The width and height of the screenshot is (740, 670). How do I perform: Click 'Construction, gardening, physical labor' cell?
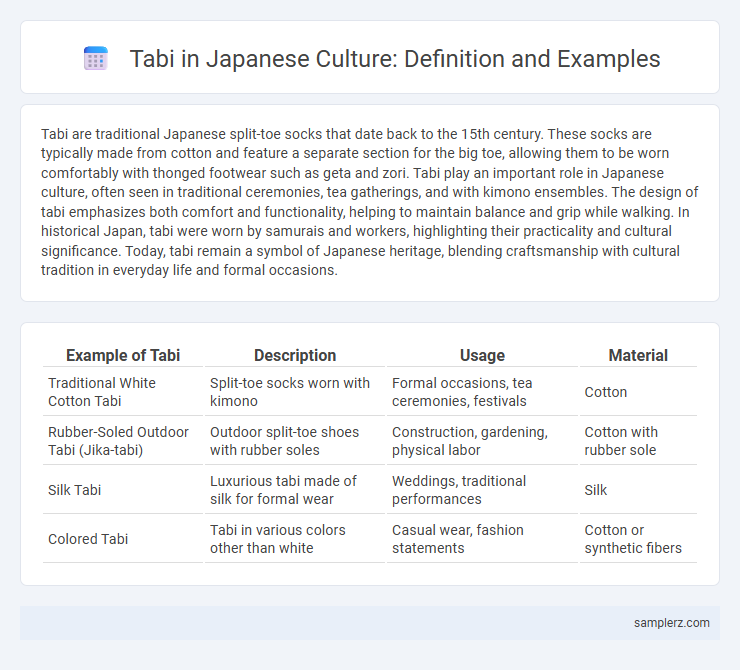coord(482,441)
